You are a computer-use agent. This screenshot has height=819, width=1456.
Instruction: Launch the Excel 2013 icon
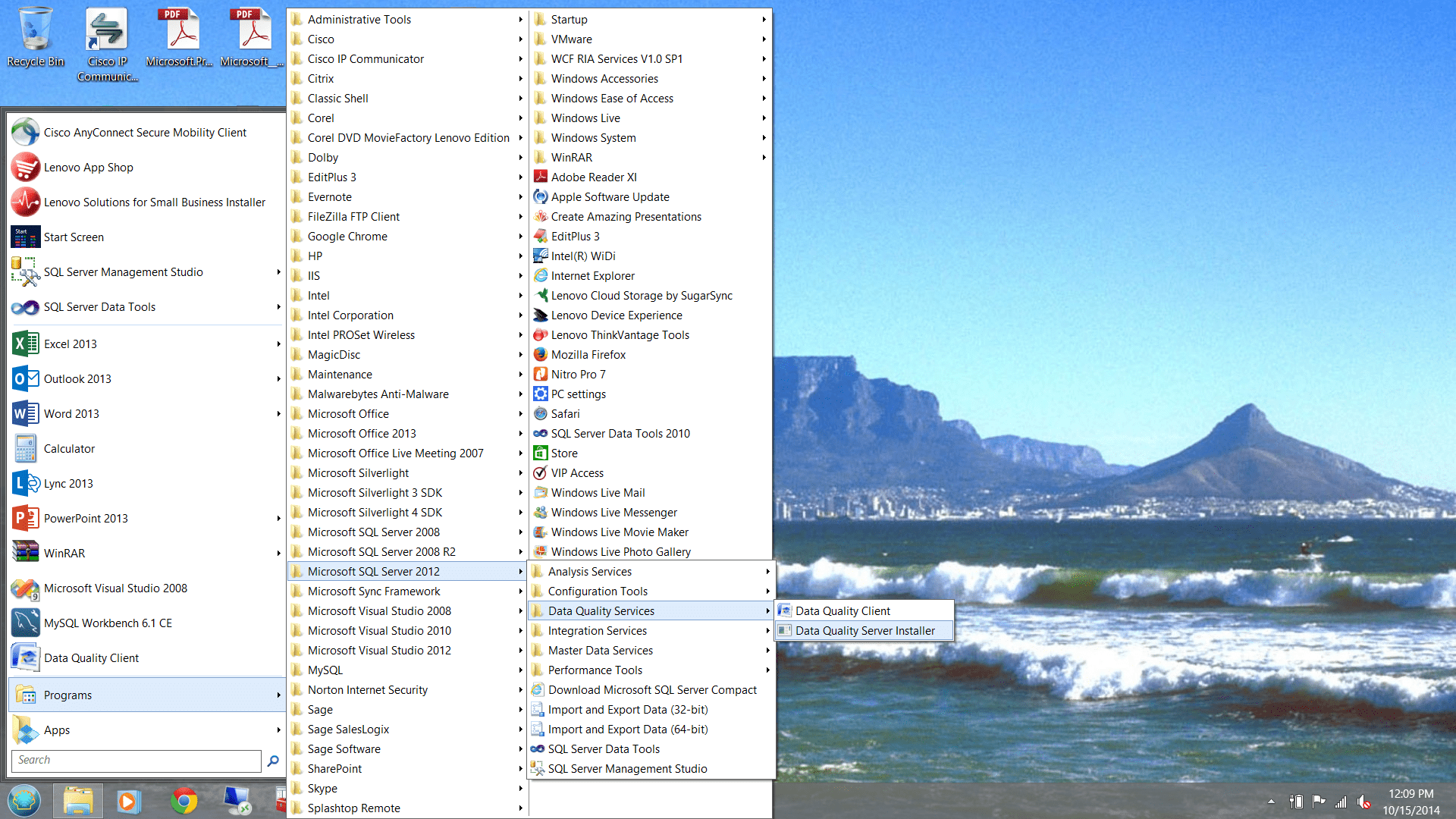[25, 344]
